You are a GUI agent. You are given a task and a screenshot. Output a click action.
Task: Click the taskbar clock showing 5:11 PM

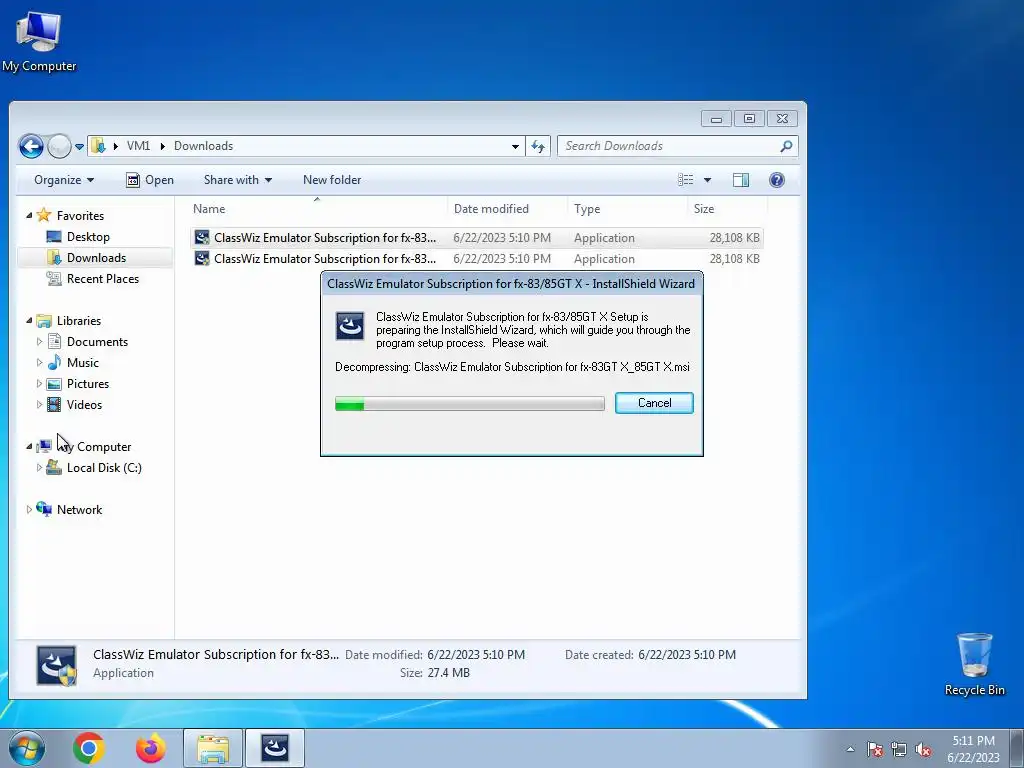(x=973, y=749)
